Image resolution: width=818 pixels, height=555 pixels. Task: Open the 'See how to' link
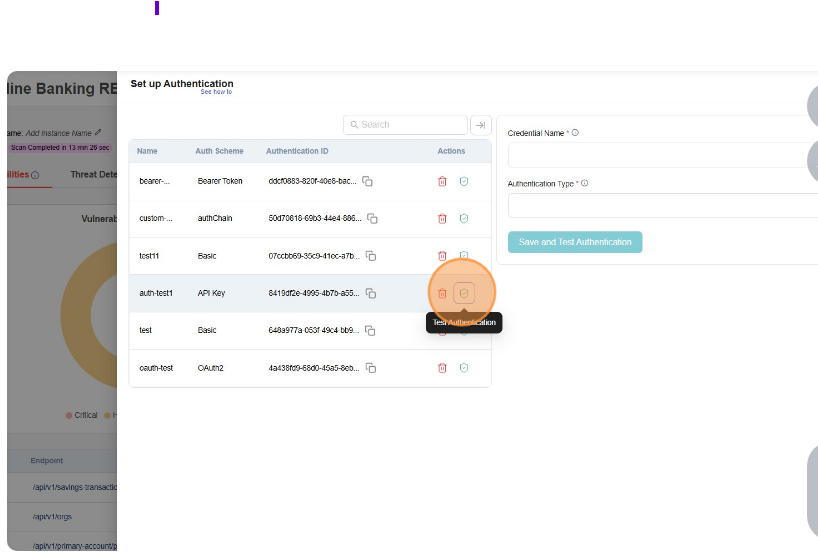pos(216,92)
